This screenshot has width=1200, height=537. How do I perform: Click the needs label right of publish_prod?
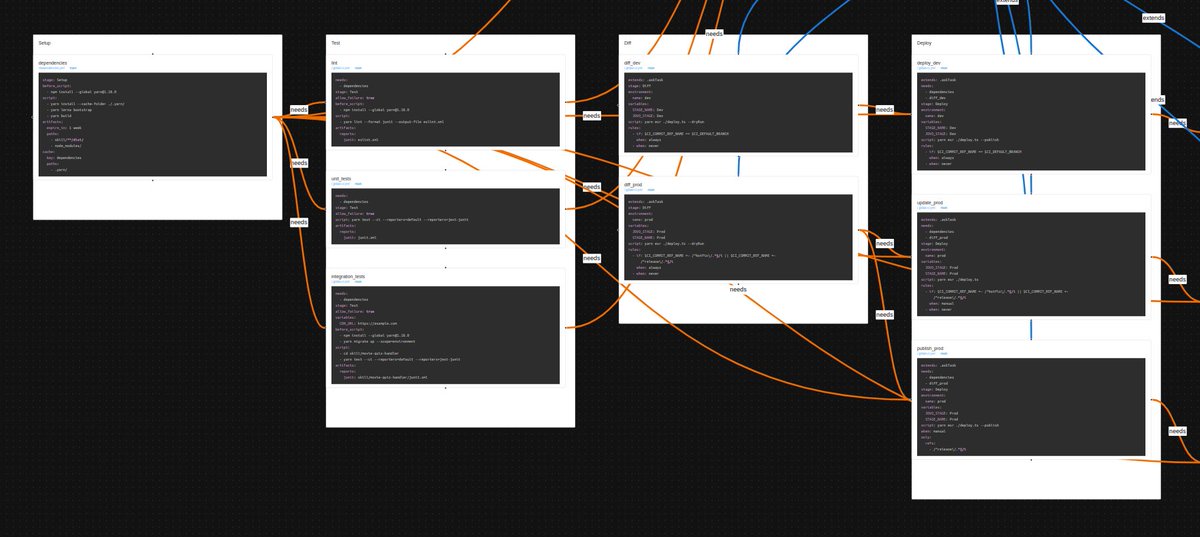point(1178,431)
